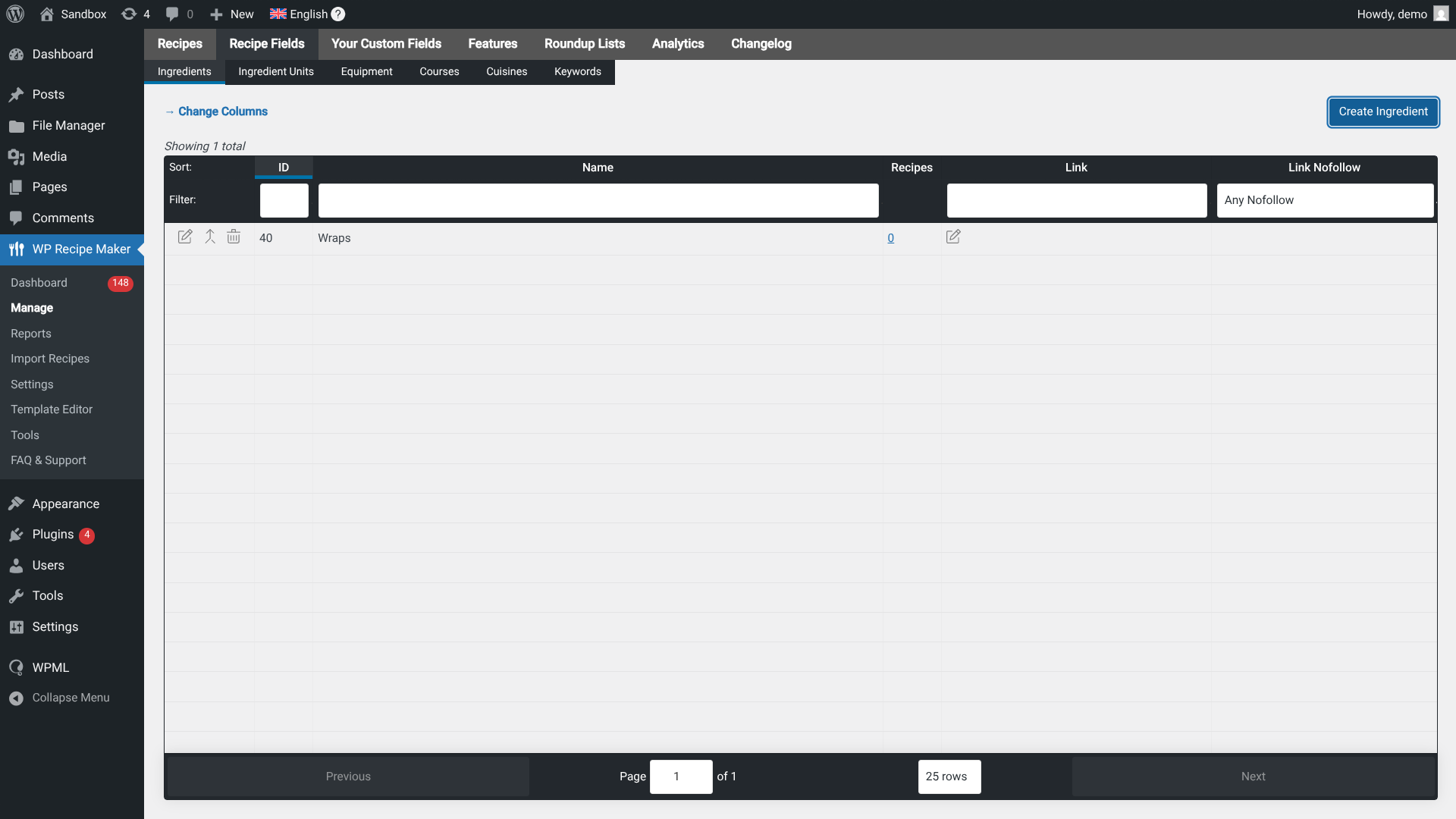Click the WPML icon
This screenshot has width=1456, height=819.
pyautogui.click(x=16, y=667)
